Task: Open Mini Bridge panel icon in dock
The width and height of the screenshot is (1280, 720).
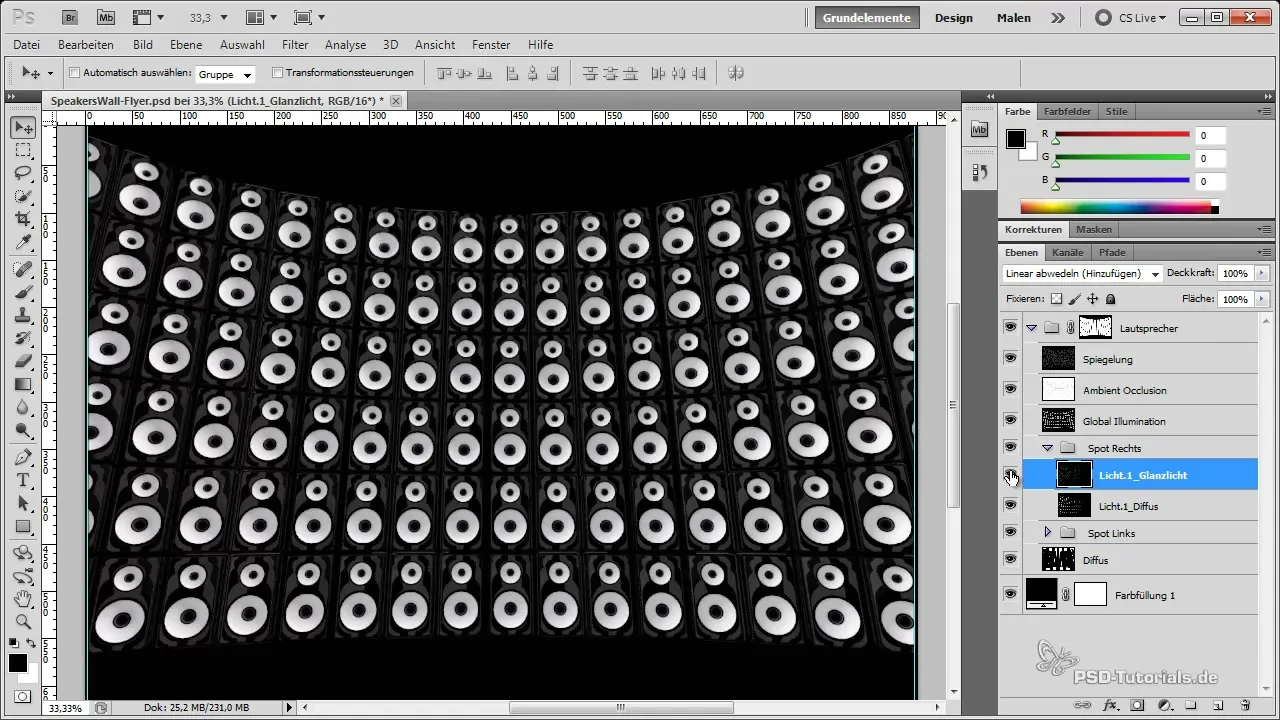Action: tap(979, 130)
